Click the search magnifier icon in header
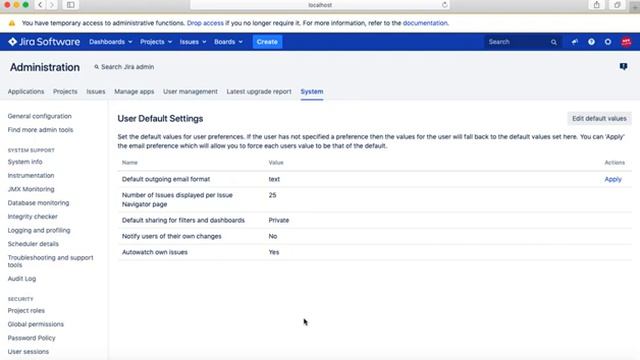The width and height of the screenshot is (640, 360). (x=553, y=42)
